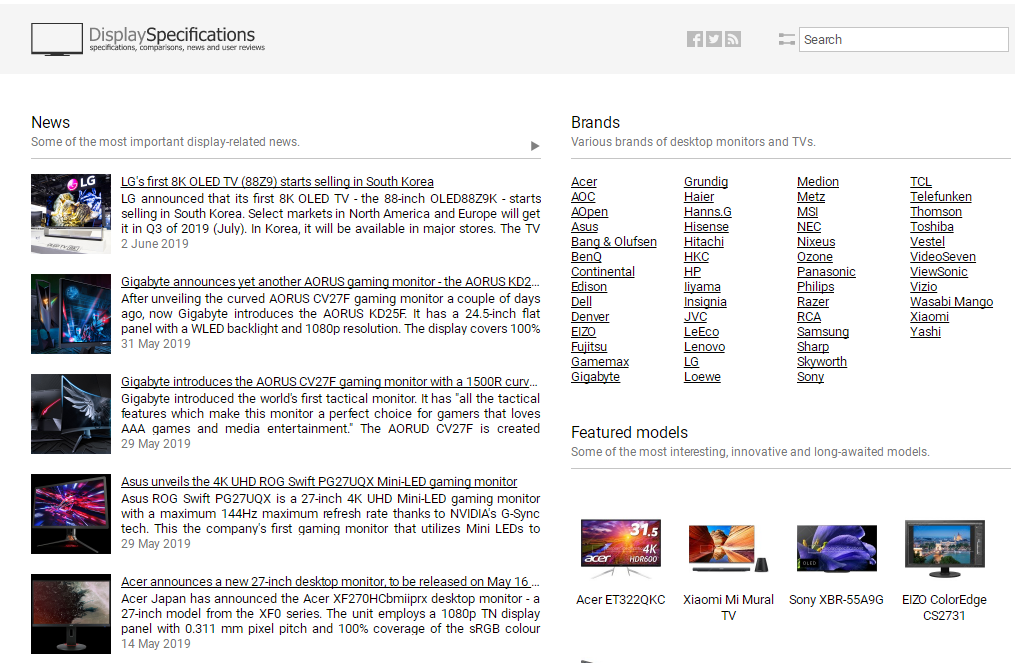Screen dimensions: 1015x663
Task: Visit the Lenovo brand page
Action: point(704,346)
